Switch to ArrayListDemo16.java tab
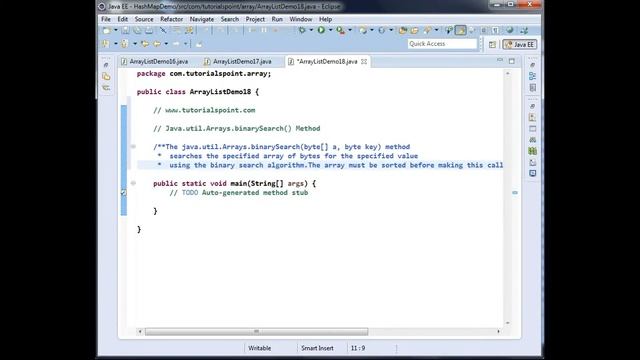 [155, 62]
